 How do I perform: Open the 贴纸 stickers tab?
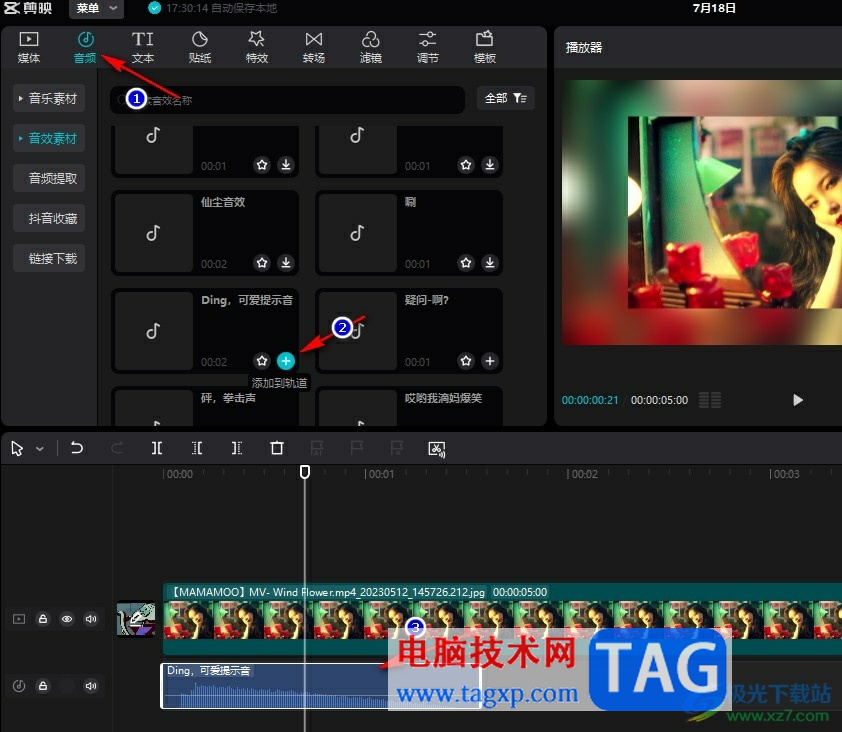[x=200, y=47]
